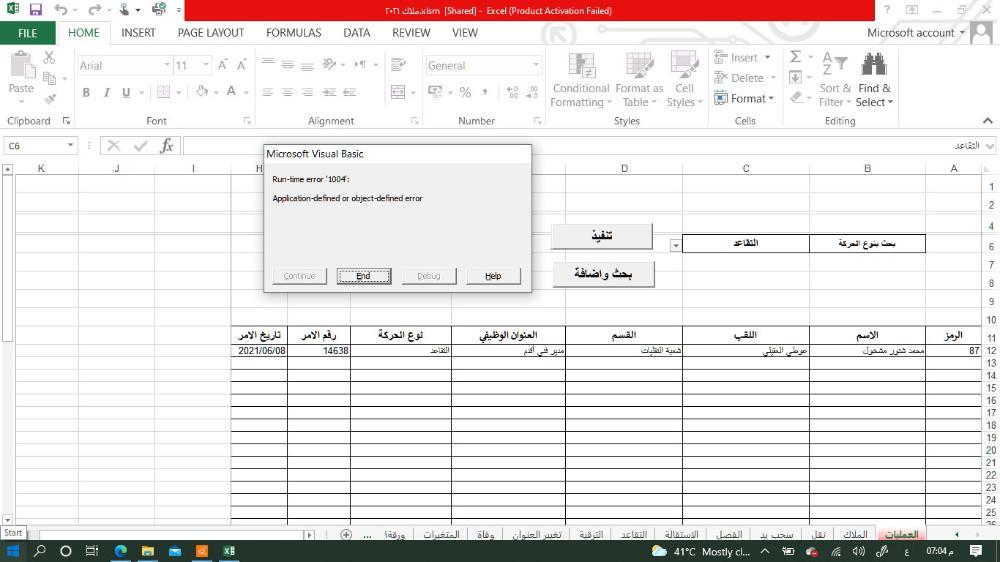This screenshot has width=1000, height=562.
Task: Open the Arial font name dropdown
Action: pyautogui.click(x=166, y=65)
